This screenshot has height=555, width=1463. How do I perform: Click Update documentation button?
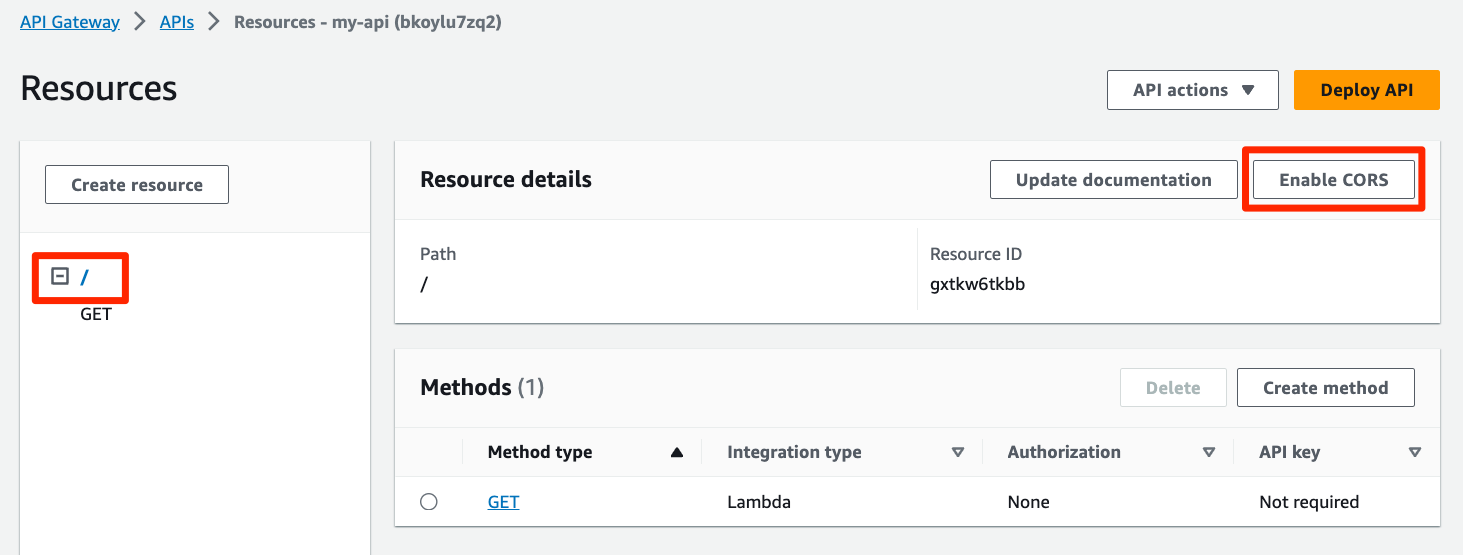(1113, 180)
